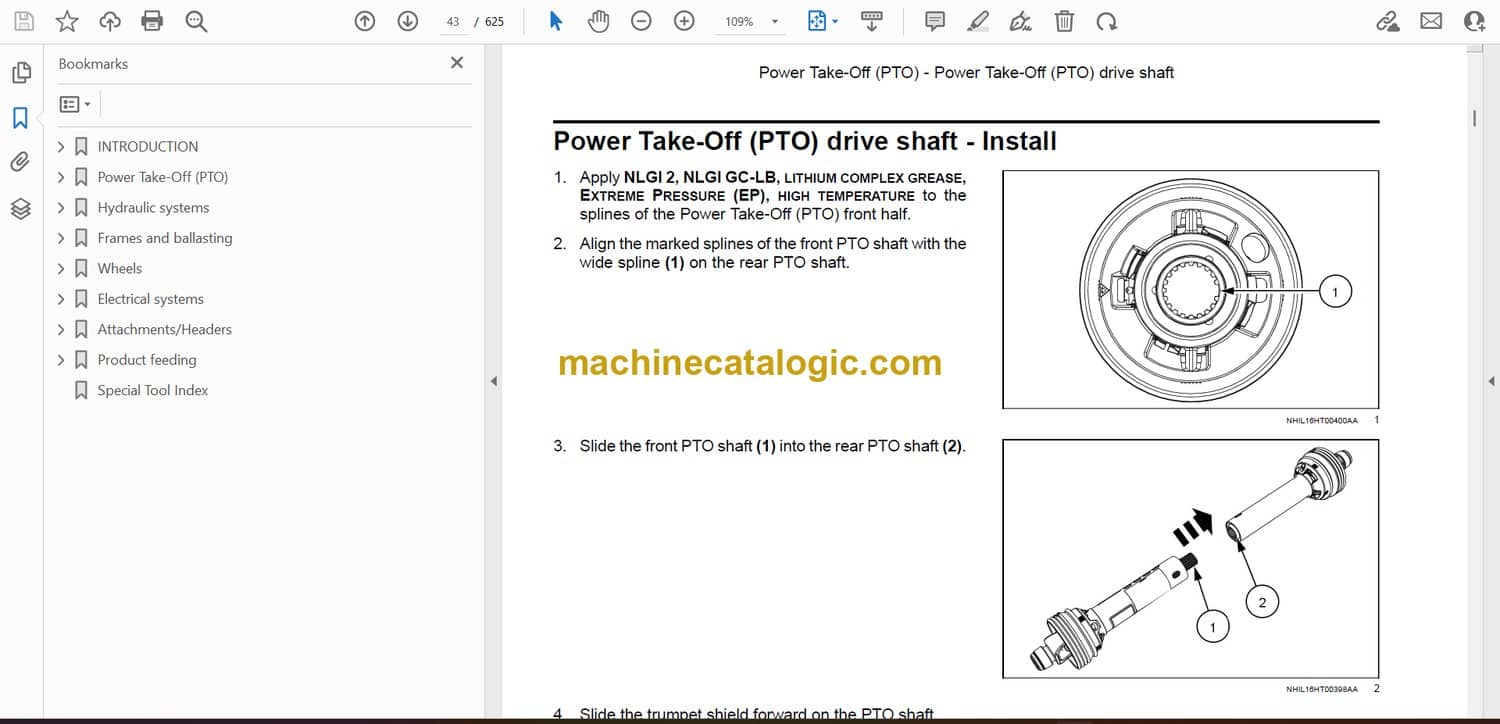The image size is (1500, 724).
Task: Choose the arrow Selection tool
Action: pos(556,21)
